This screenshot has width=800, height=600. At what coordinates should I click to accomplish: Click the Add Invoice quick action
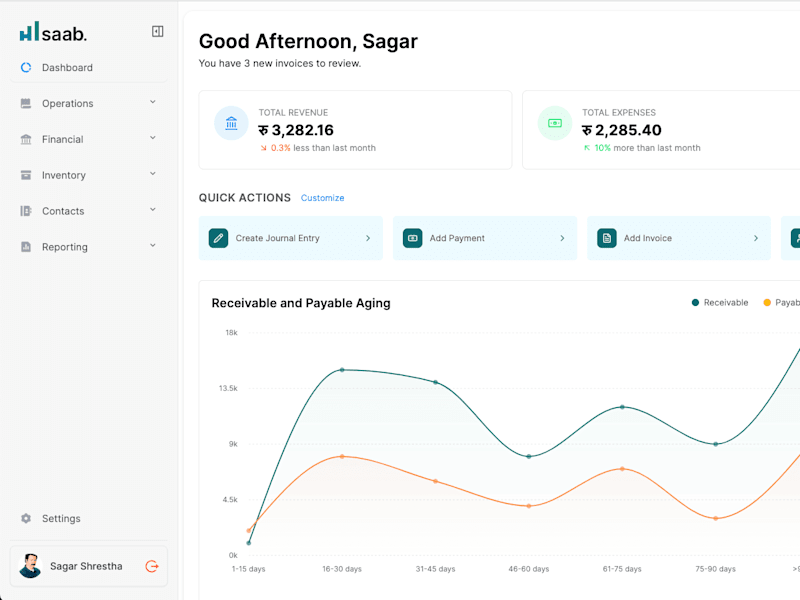pyautogui.click(x=679, y=238)
